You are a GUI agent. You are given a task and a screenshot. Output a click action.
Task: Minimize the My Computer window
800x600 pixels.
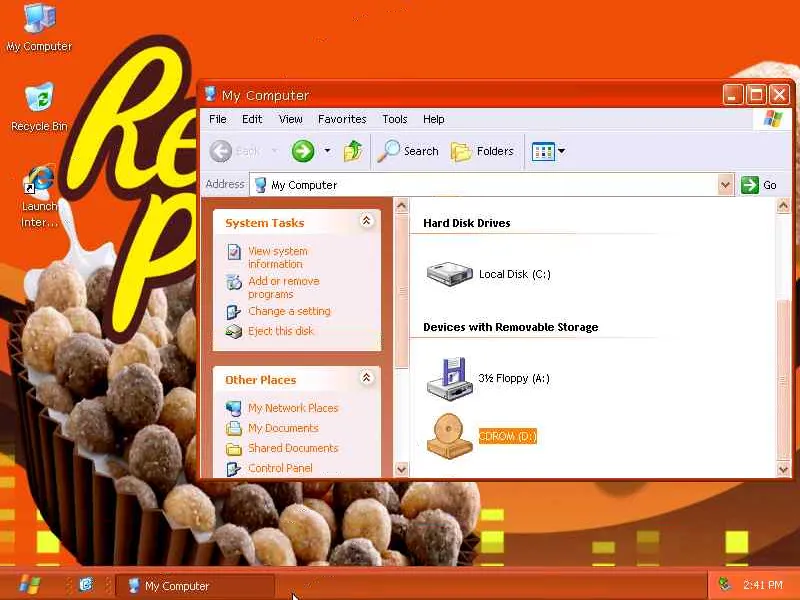pyautogui.click(x=732, y=95)
